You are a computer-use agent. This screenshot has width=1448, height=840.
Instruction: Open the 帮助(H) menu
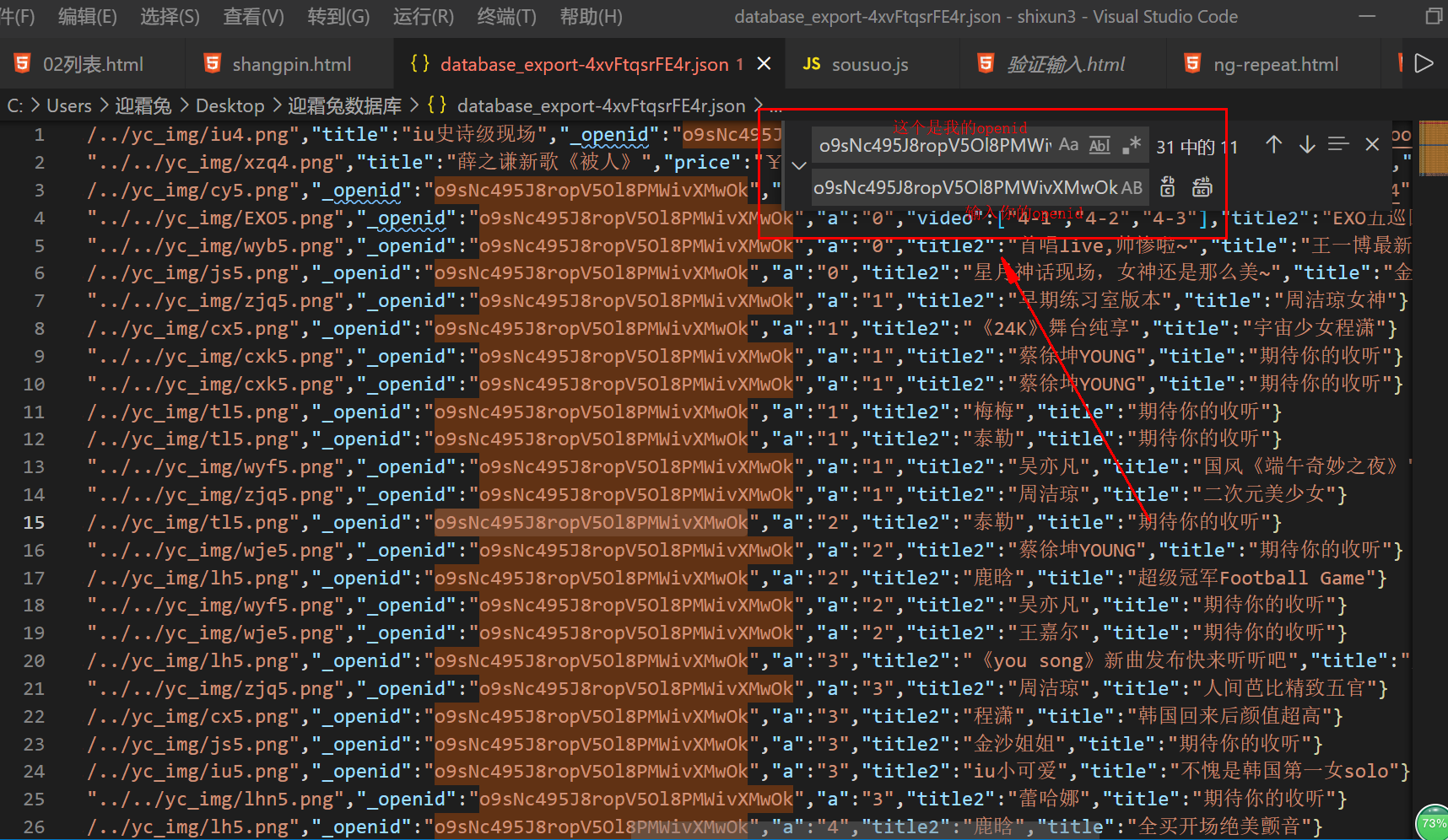click(591, 17)
